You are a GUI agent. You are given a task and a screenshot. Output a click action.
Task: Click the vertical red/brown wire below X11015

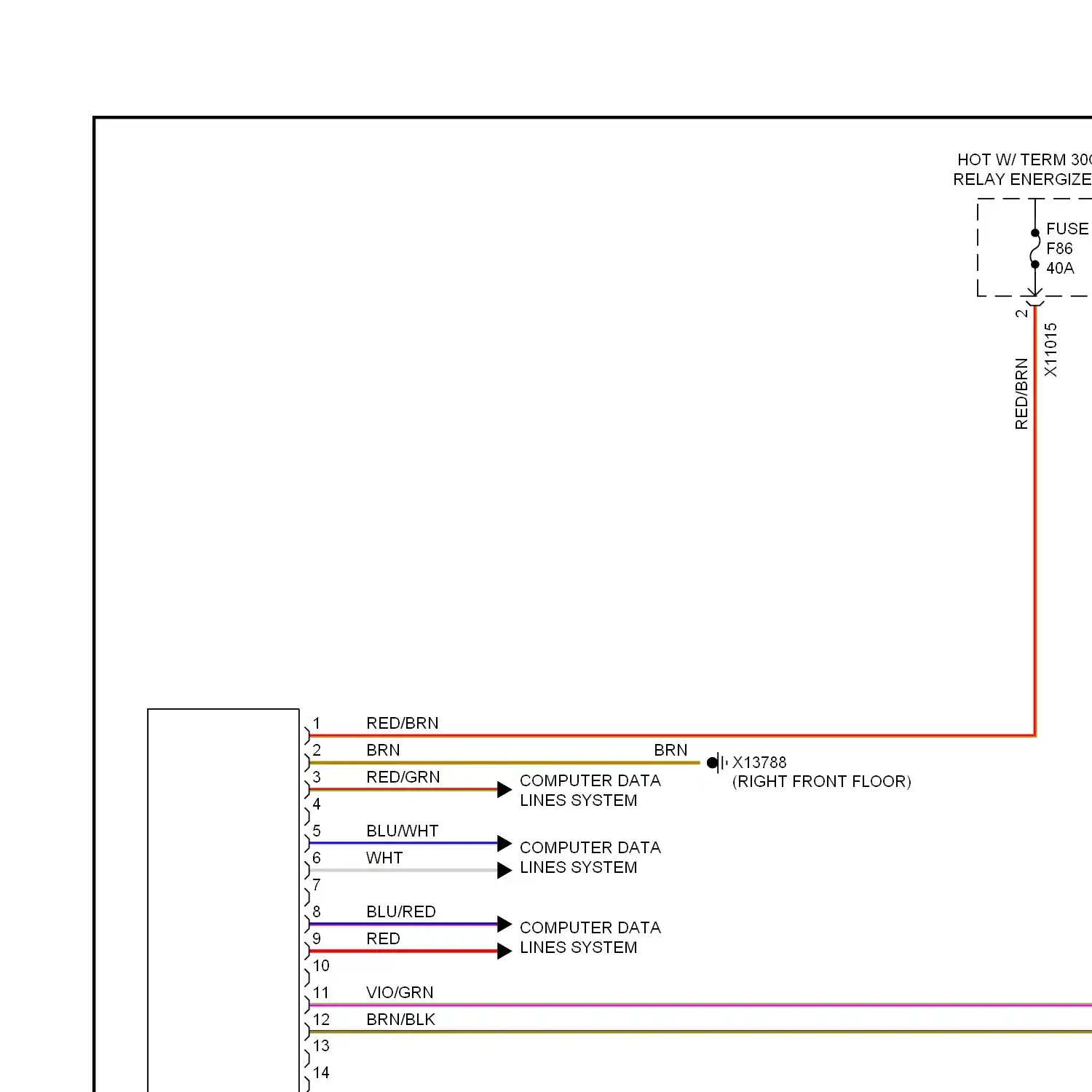1035,521
